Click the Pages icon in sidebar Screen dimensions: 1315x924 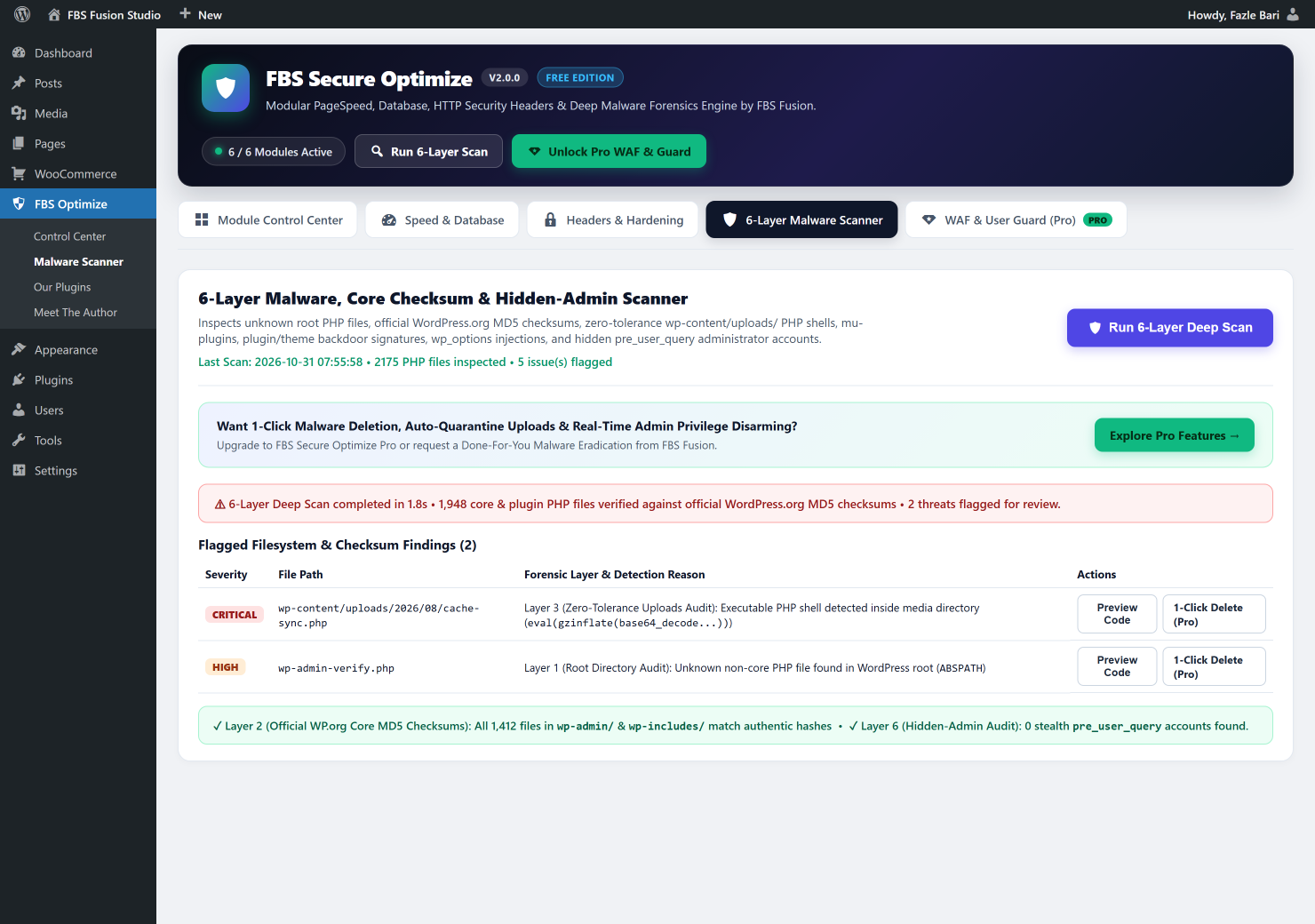19,144
